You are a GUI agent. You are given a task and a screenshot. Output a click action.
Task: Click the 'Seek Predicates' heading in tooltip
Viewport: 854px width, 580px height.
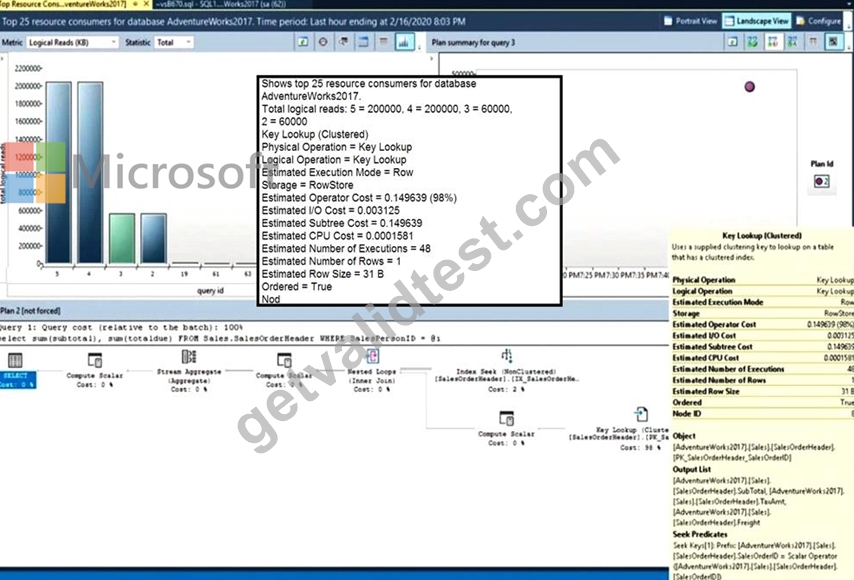coord(700,535)
